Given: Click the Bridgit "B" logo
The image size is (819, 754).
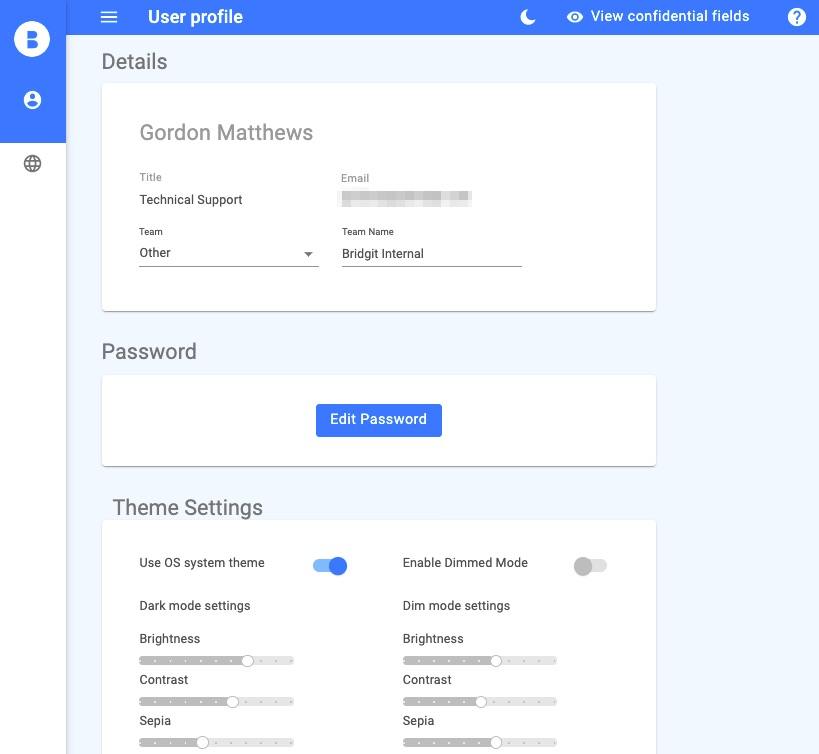Looking at the screenshot, I should click(x=32, y=40).
